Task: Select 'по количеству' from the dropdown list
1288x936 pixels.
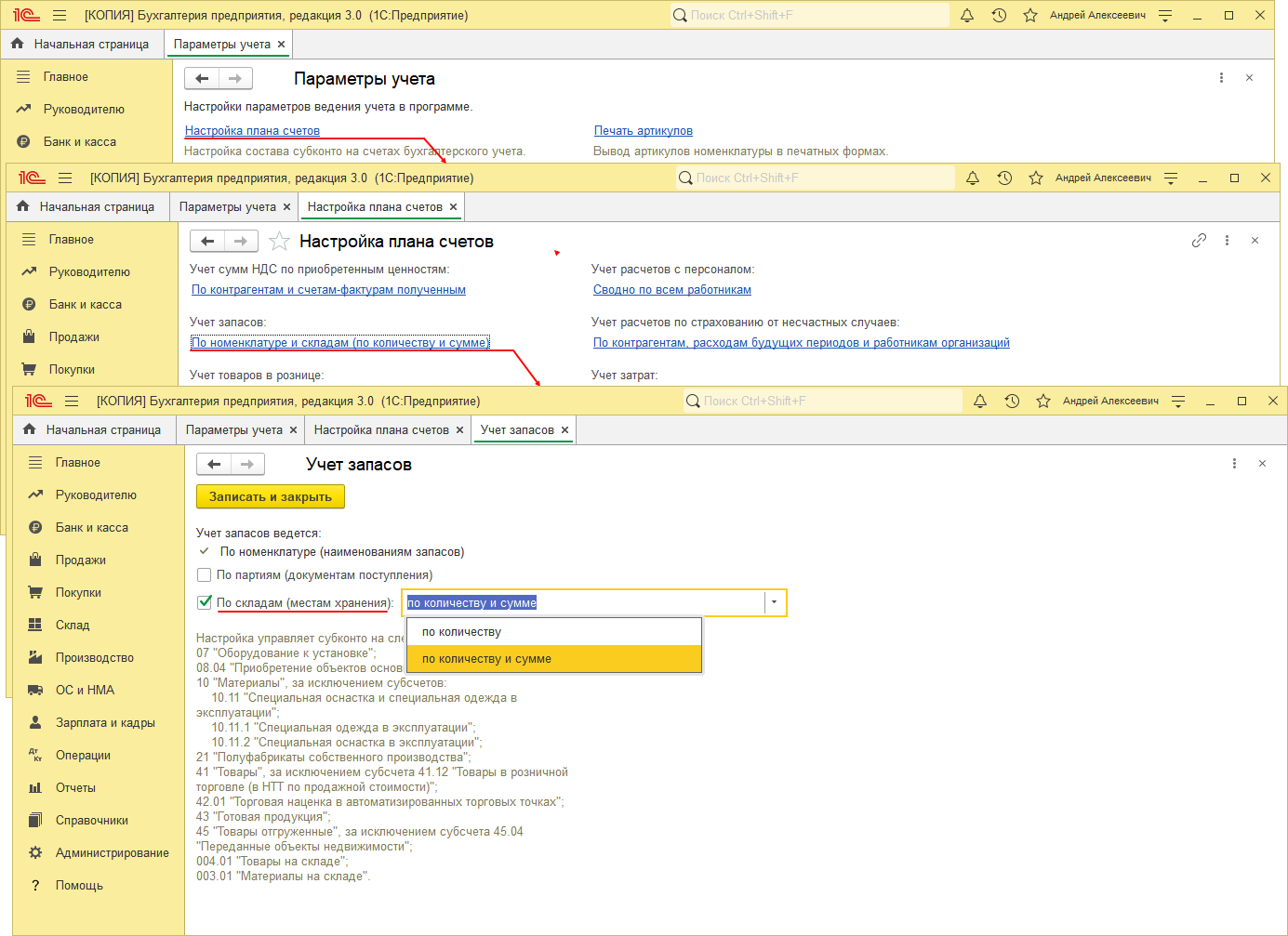Action: [554, 632]
